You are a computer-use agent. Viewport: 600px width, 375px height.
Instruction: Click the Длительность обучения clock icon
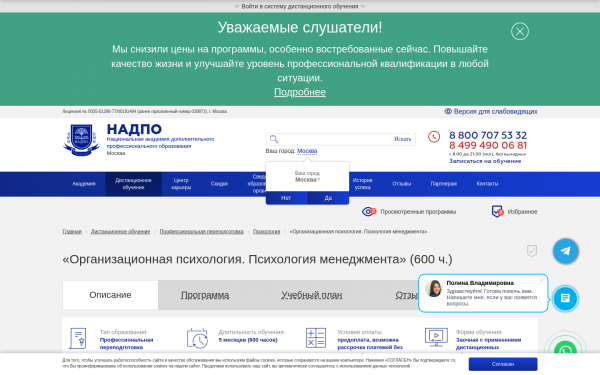click(x=197, y=338)
